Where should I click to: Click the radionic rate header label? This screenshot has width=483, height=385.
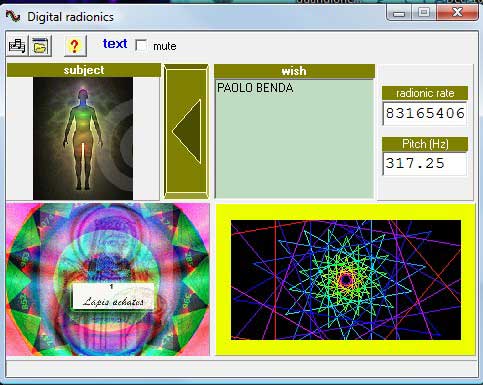point(425,93)
